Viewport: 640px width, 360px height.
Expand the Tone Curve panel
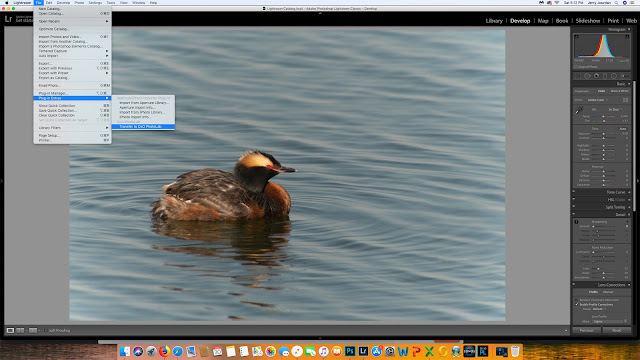coord(602,192)
